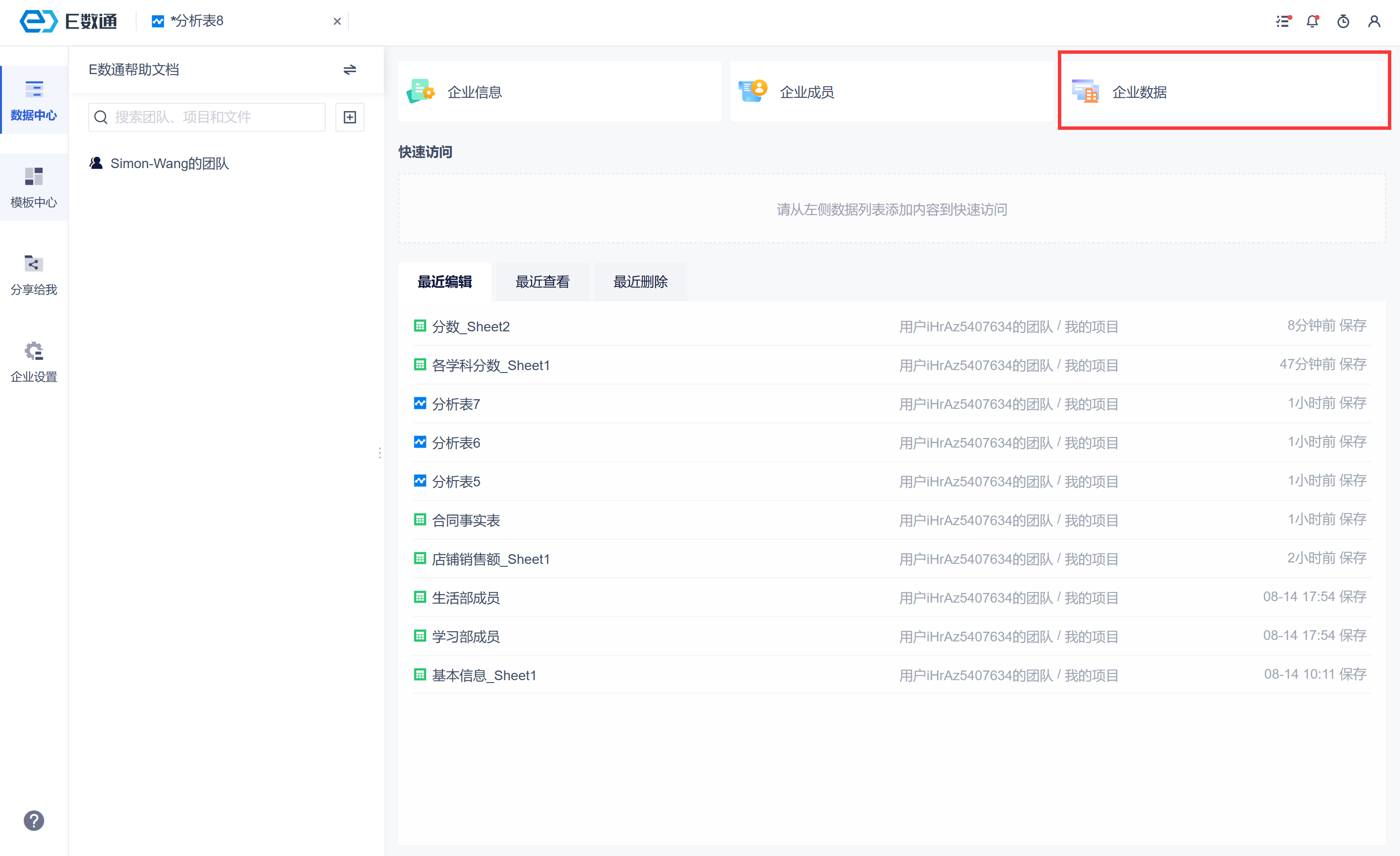This screenshot has width=1400, height=856.
Task: Open 企业设置 in the sidebar
Action: tap(33, 362)
